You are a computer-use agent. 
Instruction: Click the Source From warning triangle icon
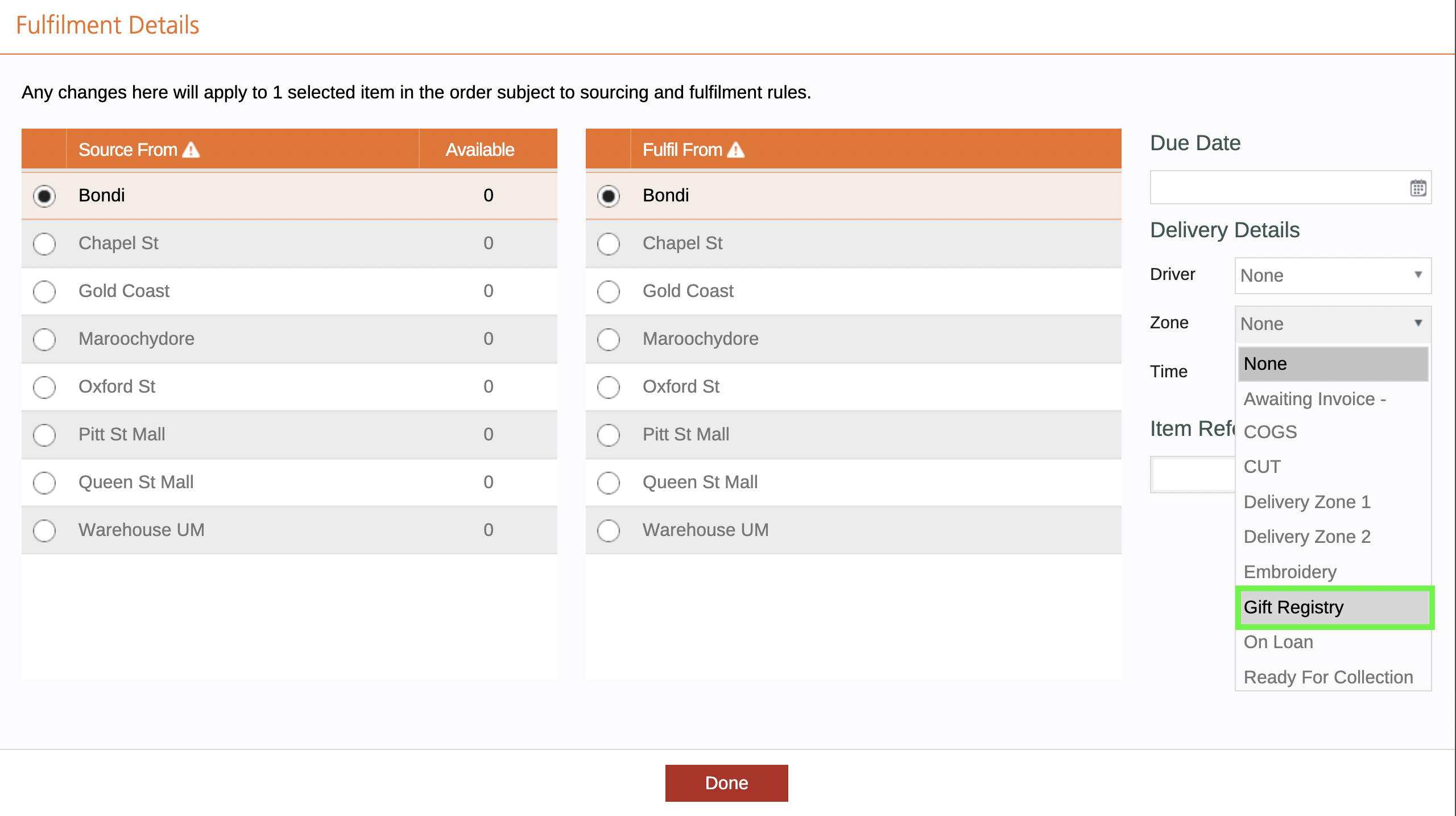(x=191, y=150)
